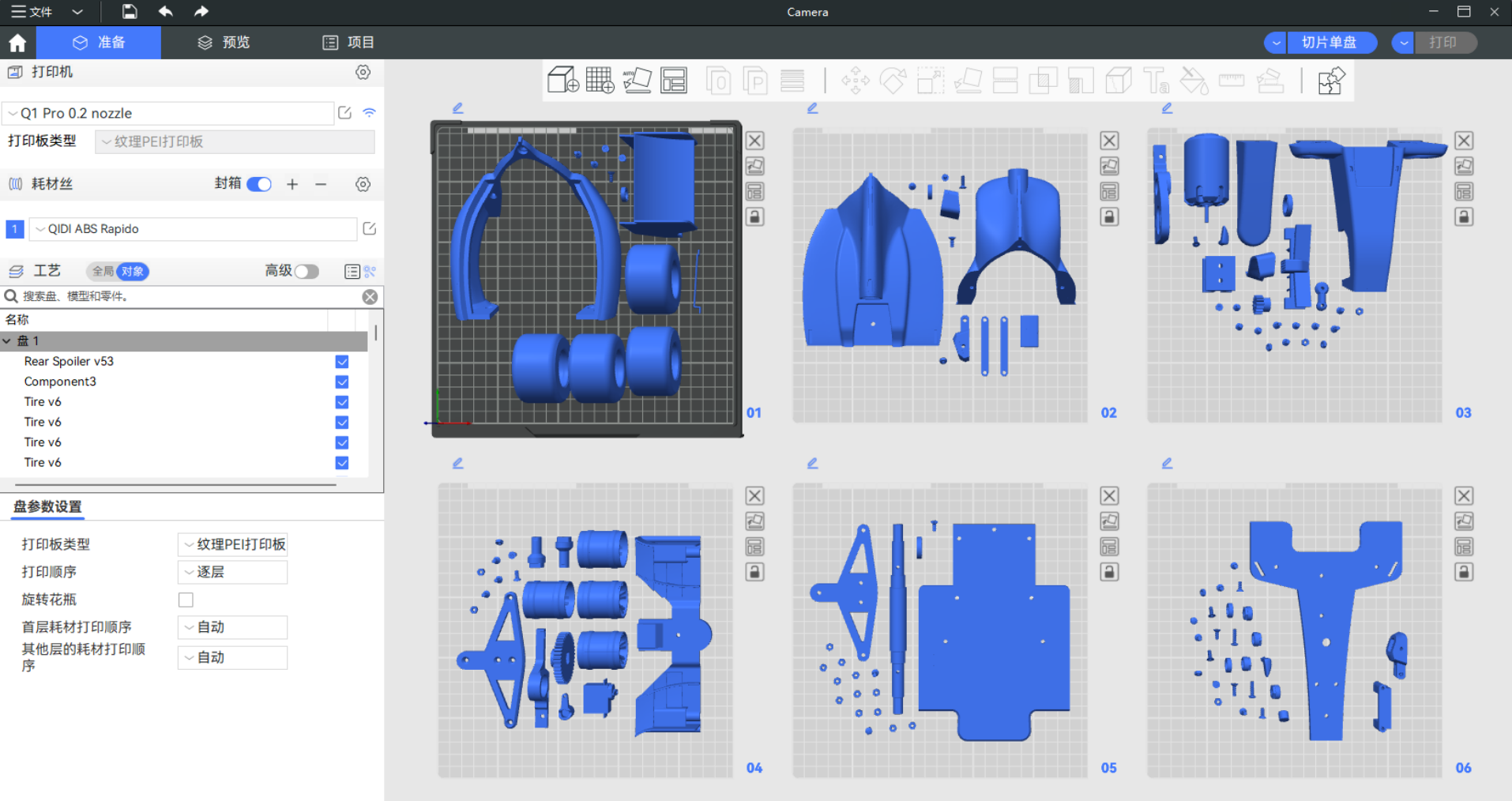
Task: Click the Add plate grid icon
Action: [600, 80]
